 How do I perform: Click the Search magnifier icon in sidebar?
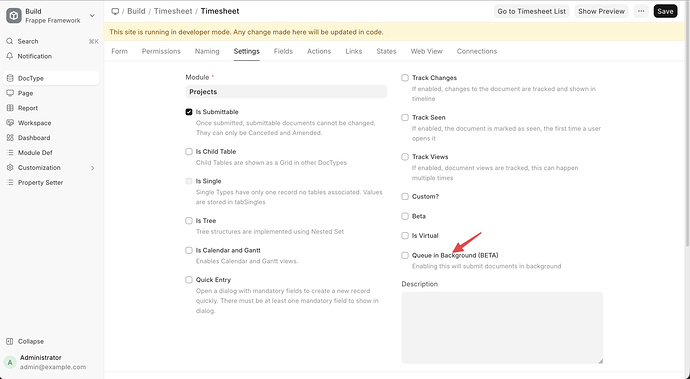click(x=10, y=41)
